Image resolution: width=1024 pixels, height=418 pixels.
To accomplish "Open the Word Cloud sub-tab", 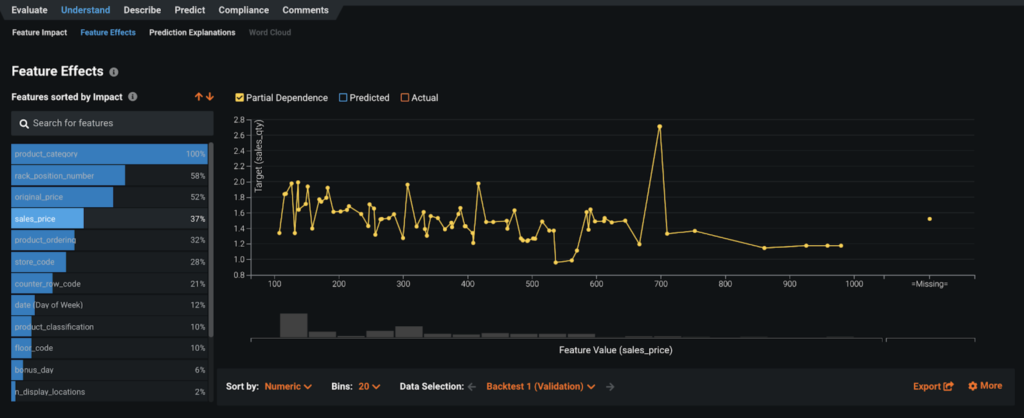I will (270, 32).
